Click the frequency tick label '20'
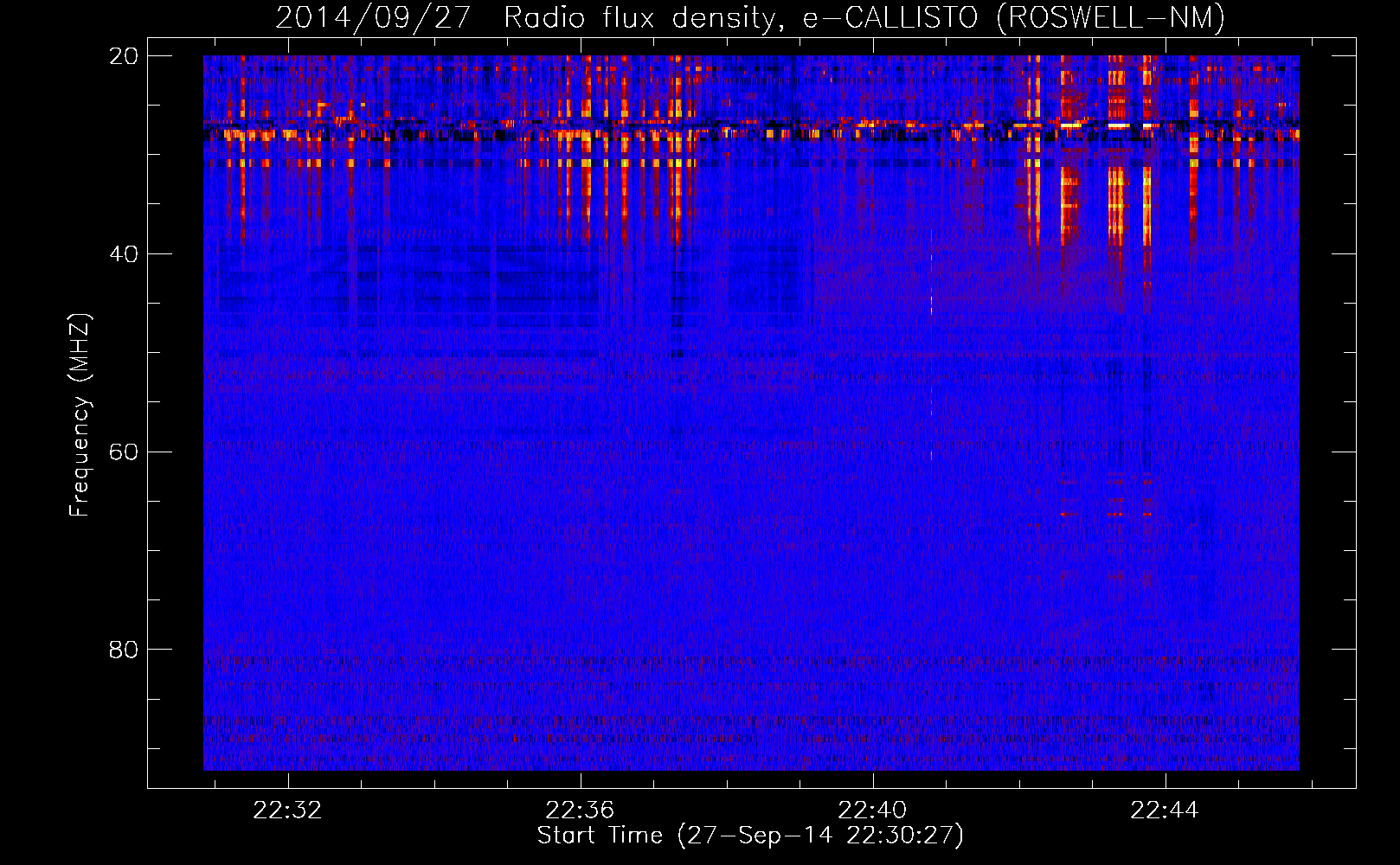 tap(123, 56)
